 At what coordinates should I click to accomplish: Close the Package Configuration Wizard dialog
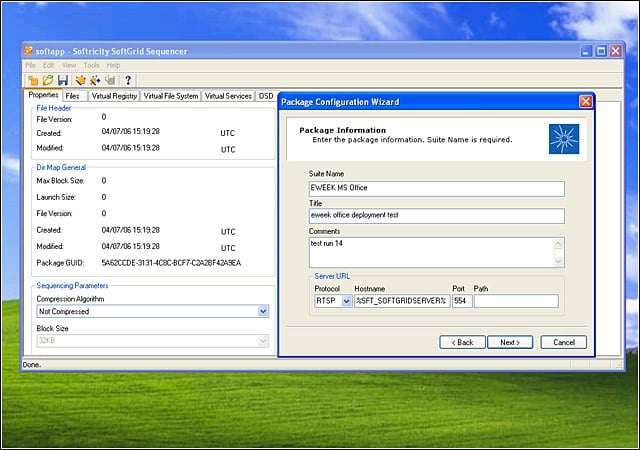click(586, 101)
